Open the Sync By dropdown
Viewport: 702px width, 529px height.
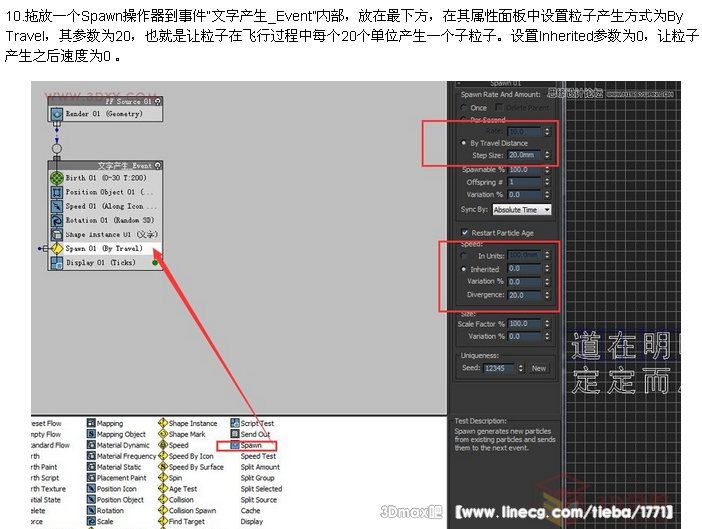coord(521,210)
